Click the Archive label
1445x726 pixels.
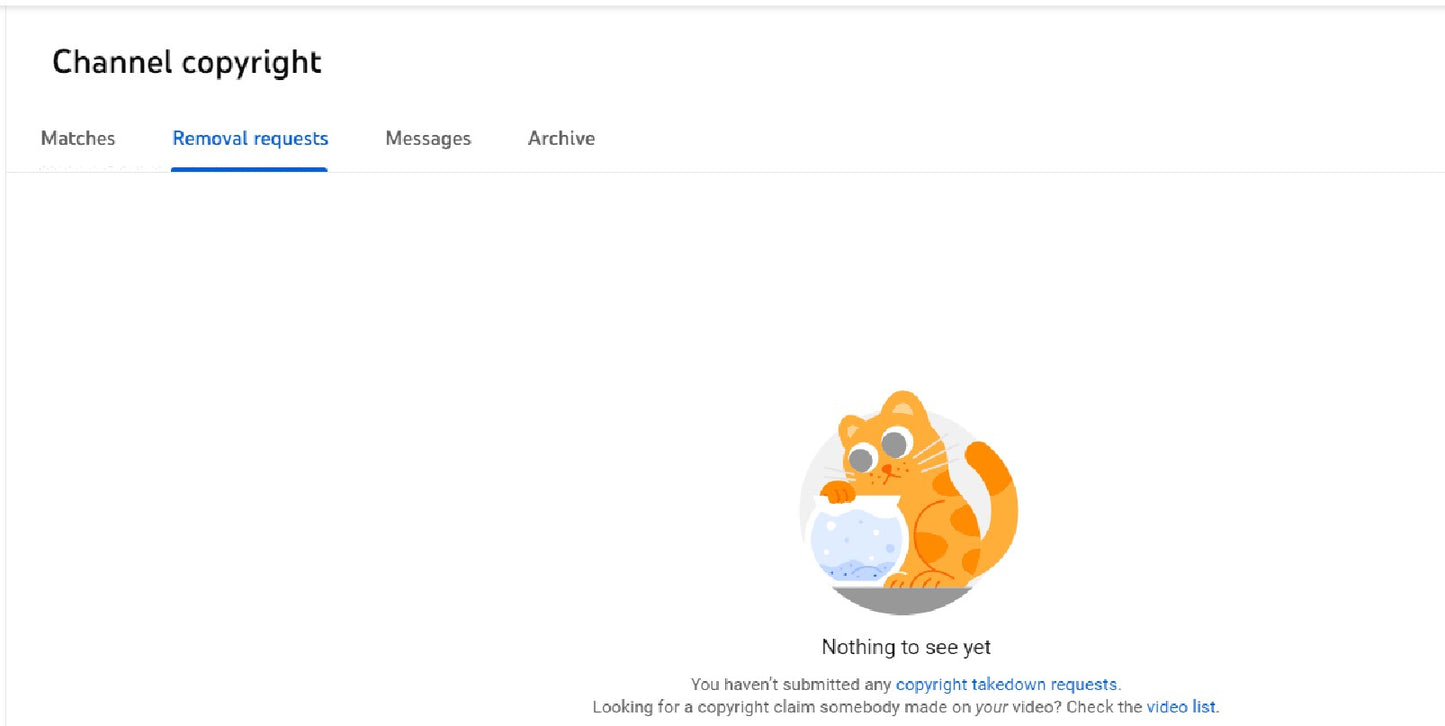point(561,138)
